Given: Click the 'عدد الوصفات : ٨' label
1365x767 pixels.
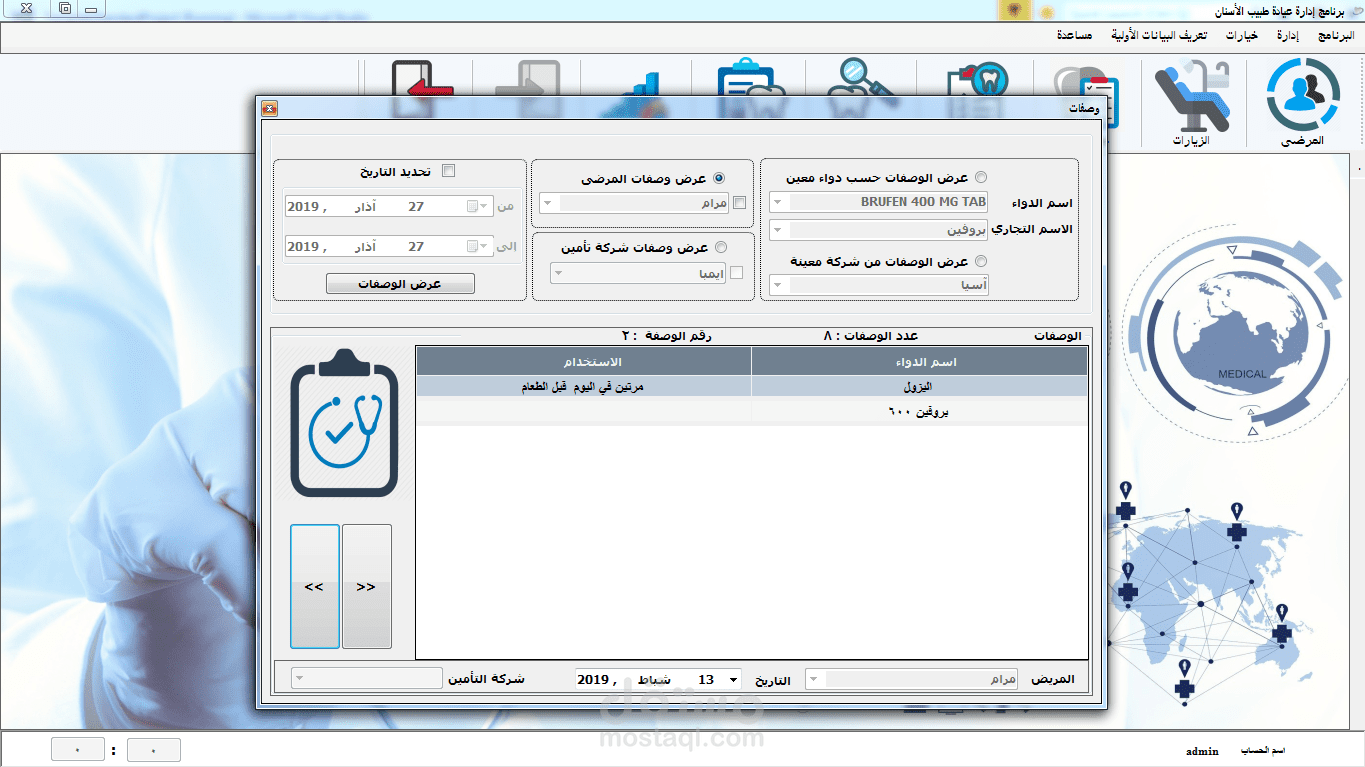Looking at the screenshot, I should pyautogui.click(x=870, y=336).
